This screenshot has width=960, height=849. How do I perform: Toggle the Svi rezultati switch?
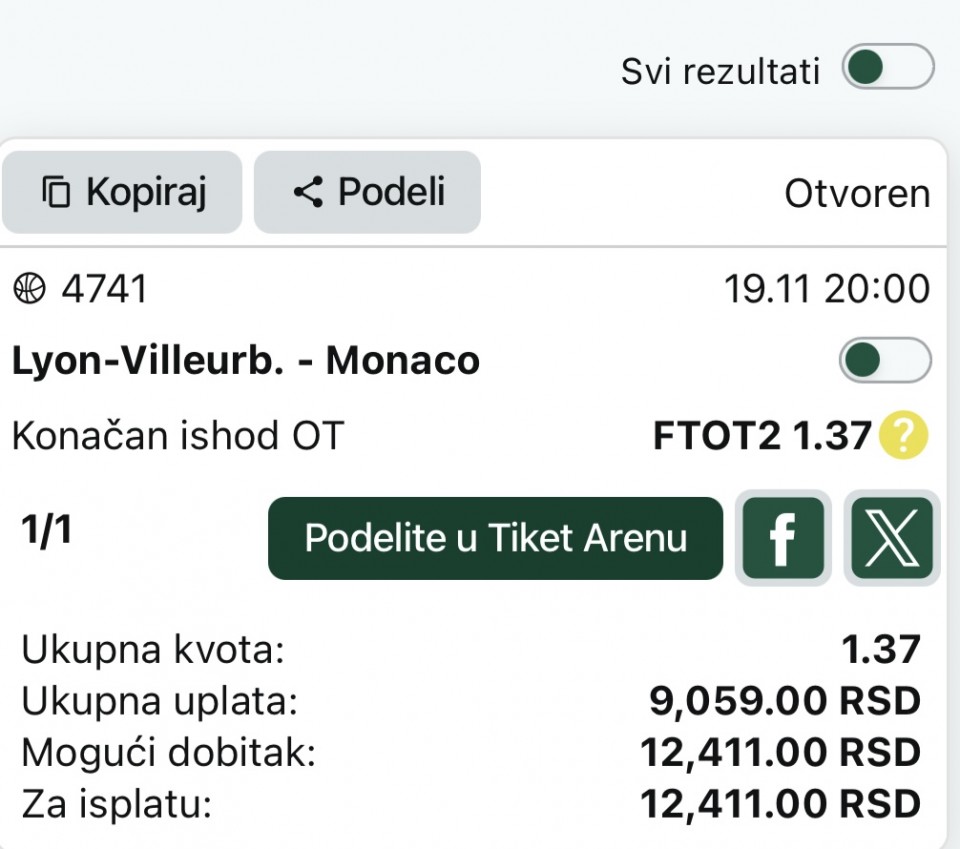(x=887, y=70)
